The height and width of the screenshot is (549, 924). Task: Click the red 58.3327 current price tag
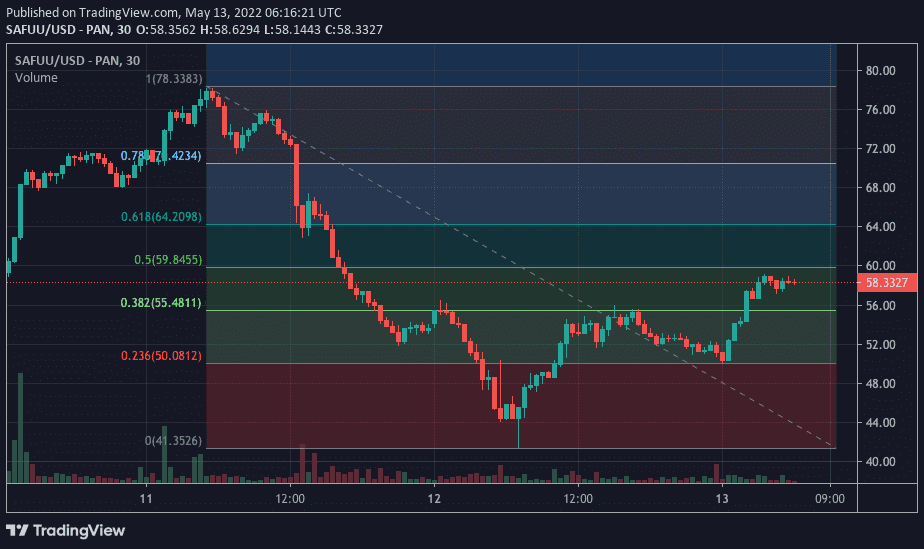[x=886, y=283]
